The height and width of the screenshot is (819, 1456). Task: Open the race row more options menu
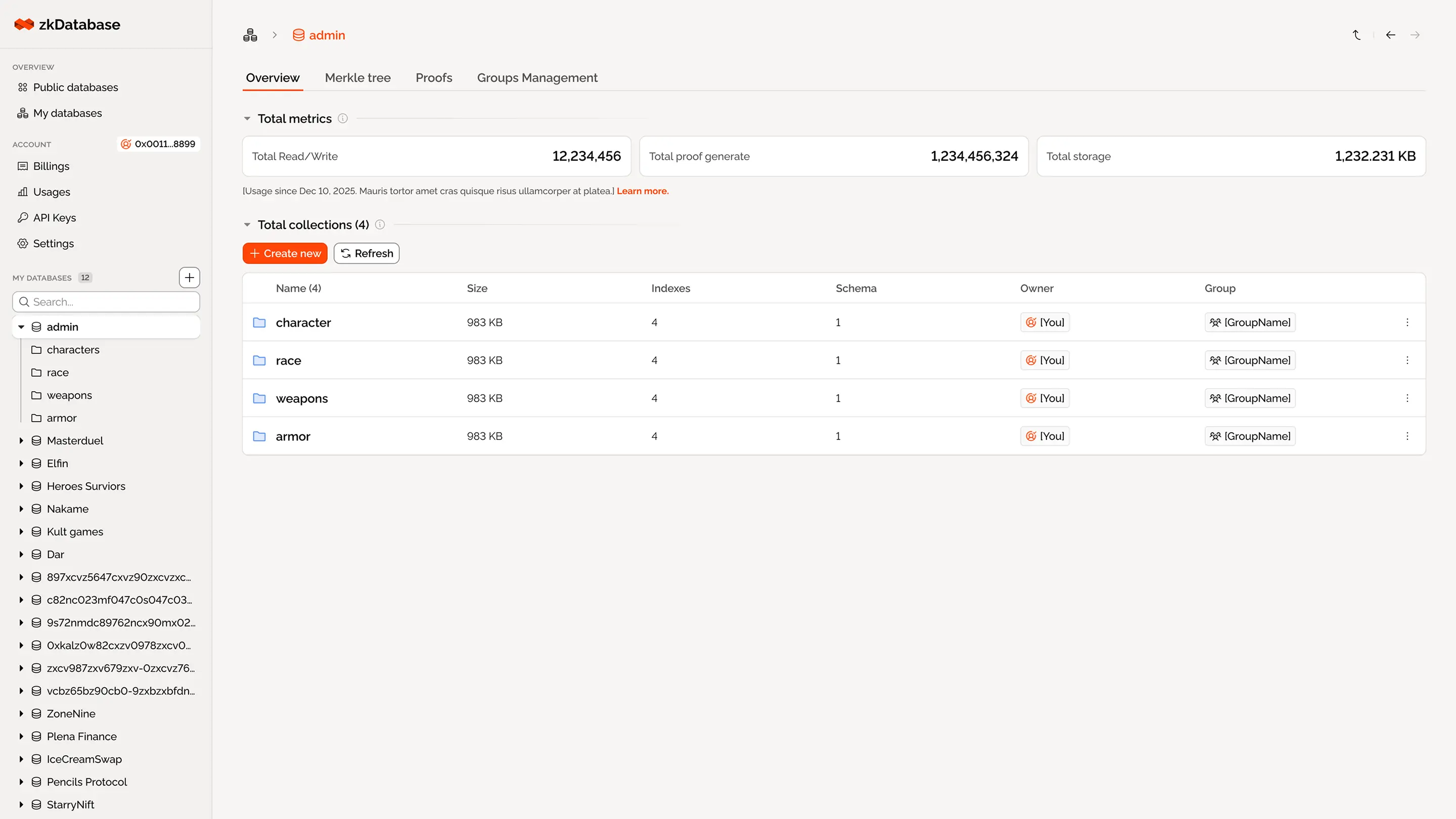point(1407,360)
